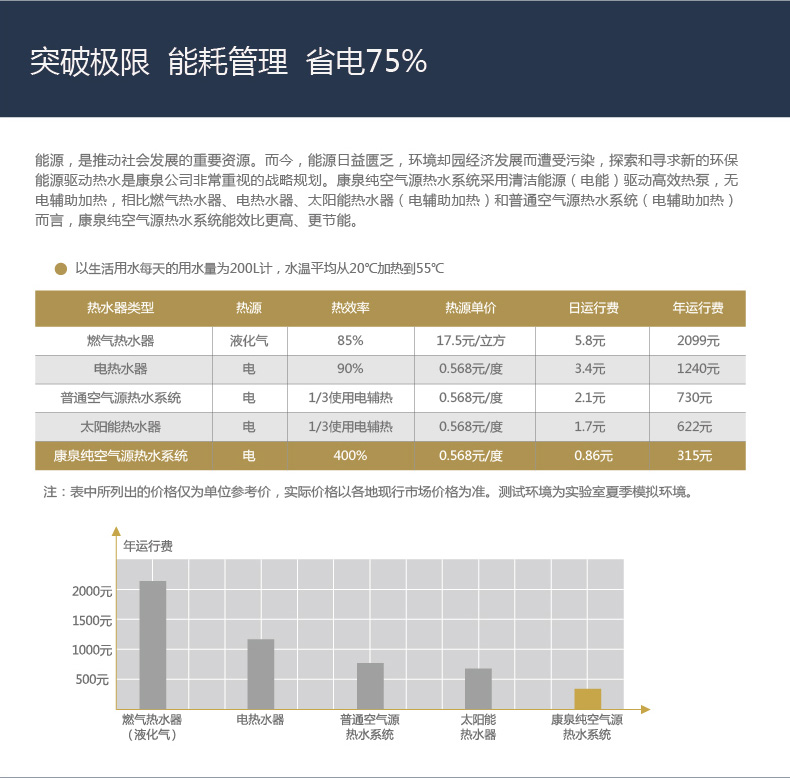Click the 1240元 annual cost cell
The image size is (790, 778).
click(x=698, y=369)
